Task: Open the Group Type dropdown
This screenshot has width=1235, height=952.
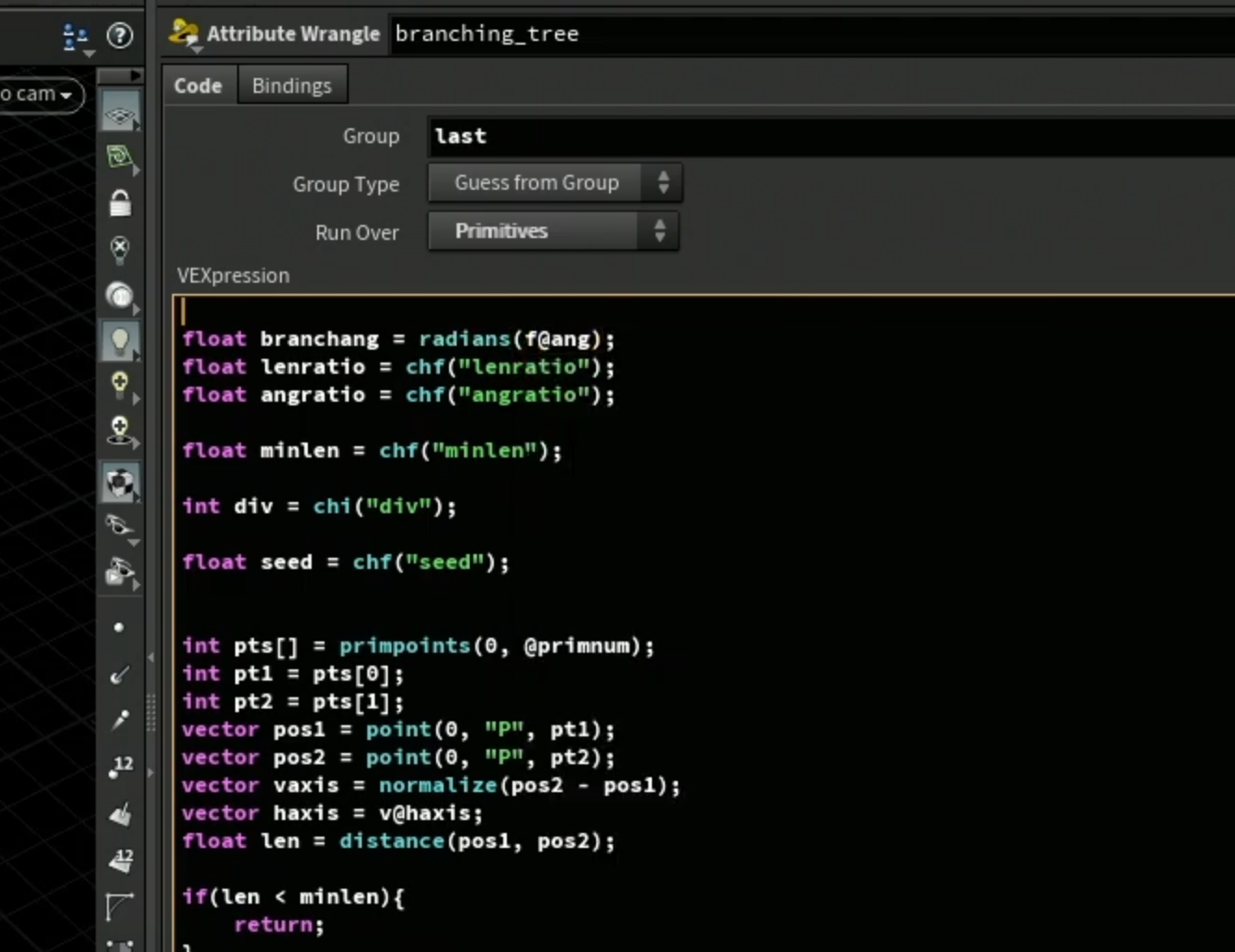Action: [555, 183]
